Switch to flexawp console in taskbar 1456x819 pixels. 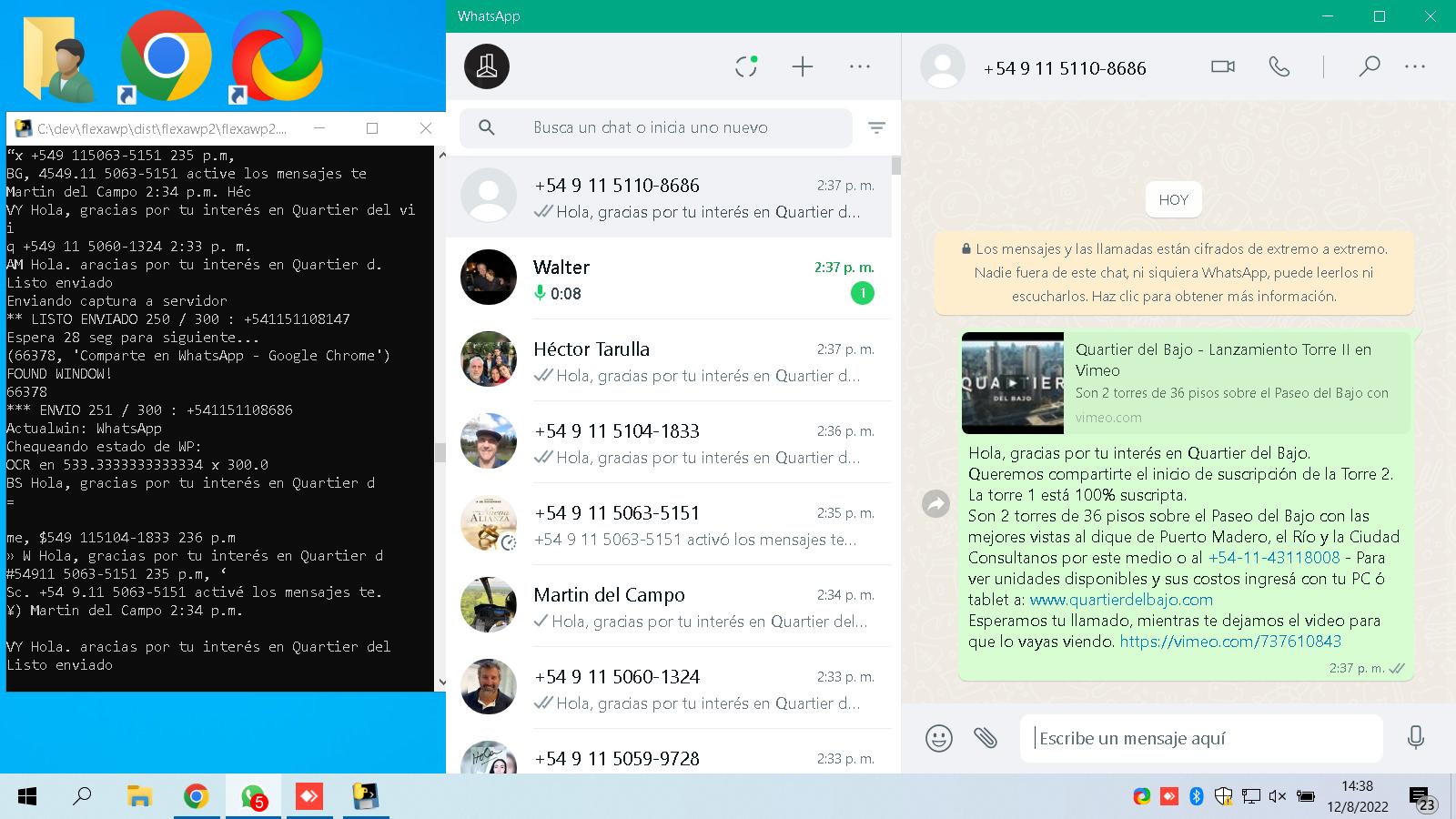pos(366,797)
